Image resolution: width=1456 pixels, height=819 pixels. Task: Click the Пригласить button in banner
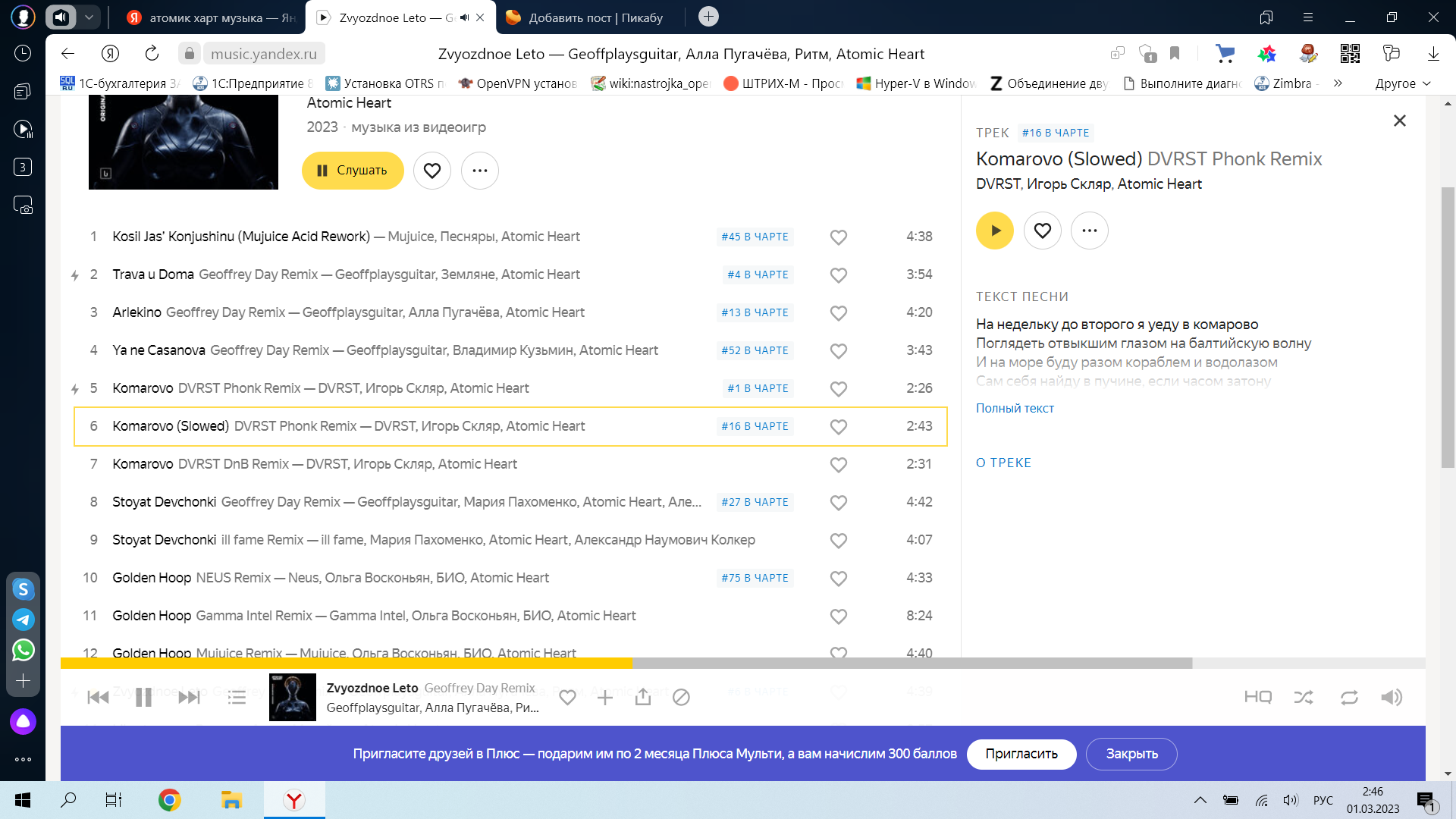(x=1021, y=754)
